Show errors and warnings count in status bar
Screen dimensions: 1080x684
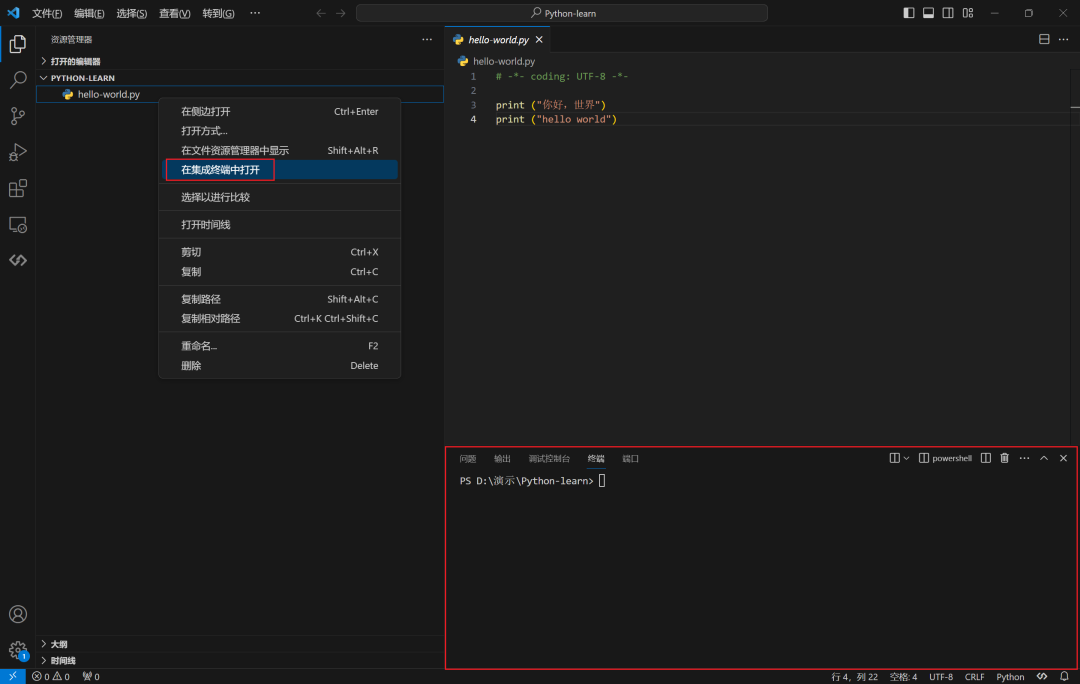(51, 676)
